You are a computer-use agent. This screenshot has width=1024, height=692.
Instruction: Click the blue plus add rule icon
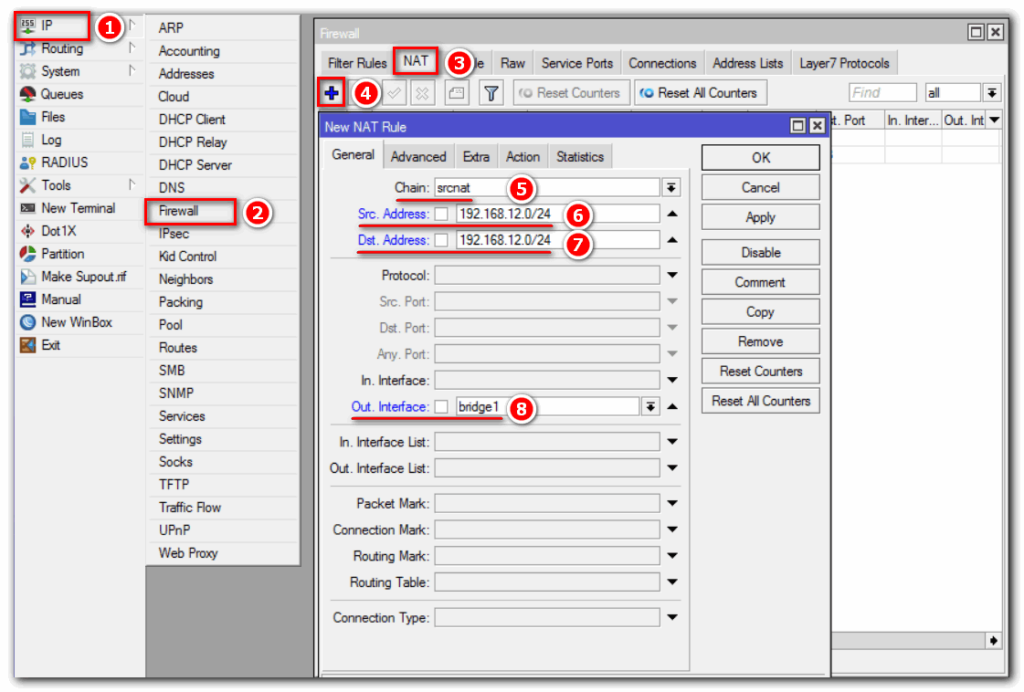tap(332, 93)
